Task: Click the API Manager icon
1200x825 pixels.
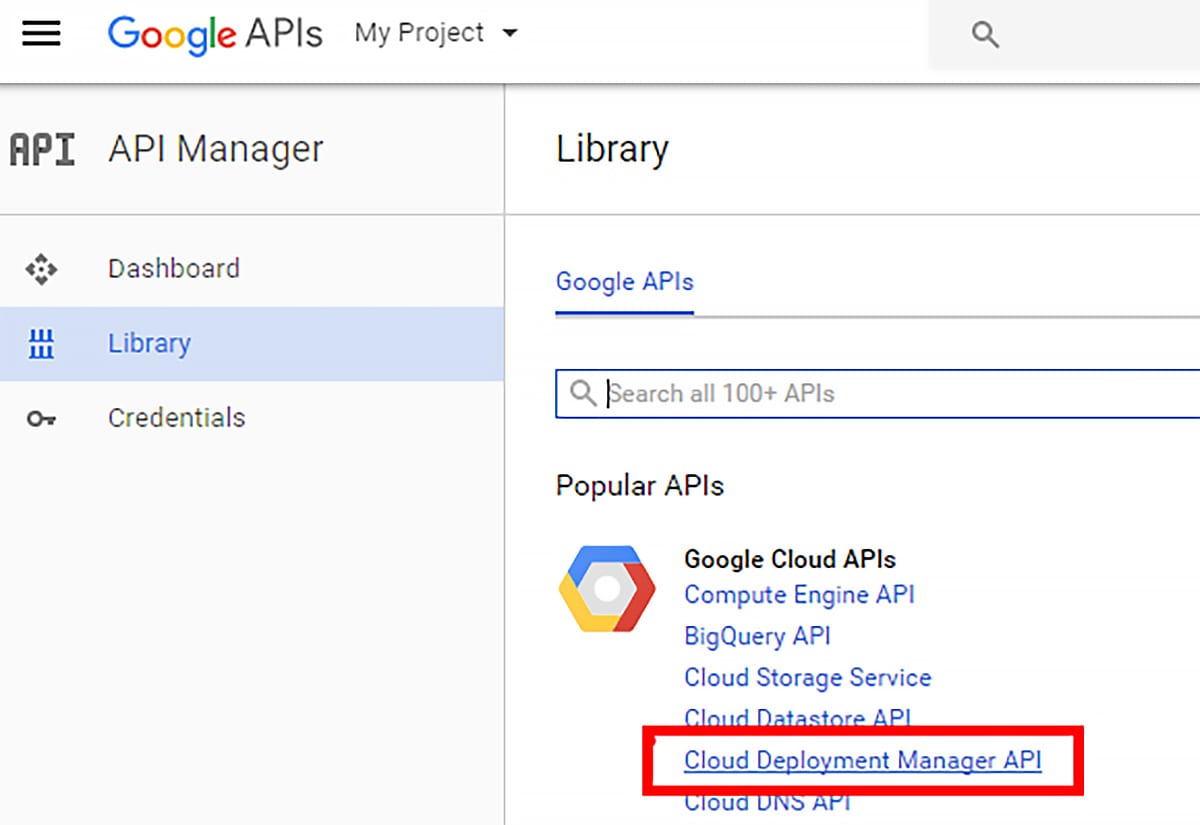Action: 42,149
